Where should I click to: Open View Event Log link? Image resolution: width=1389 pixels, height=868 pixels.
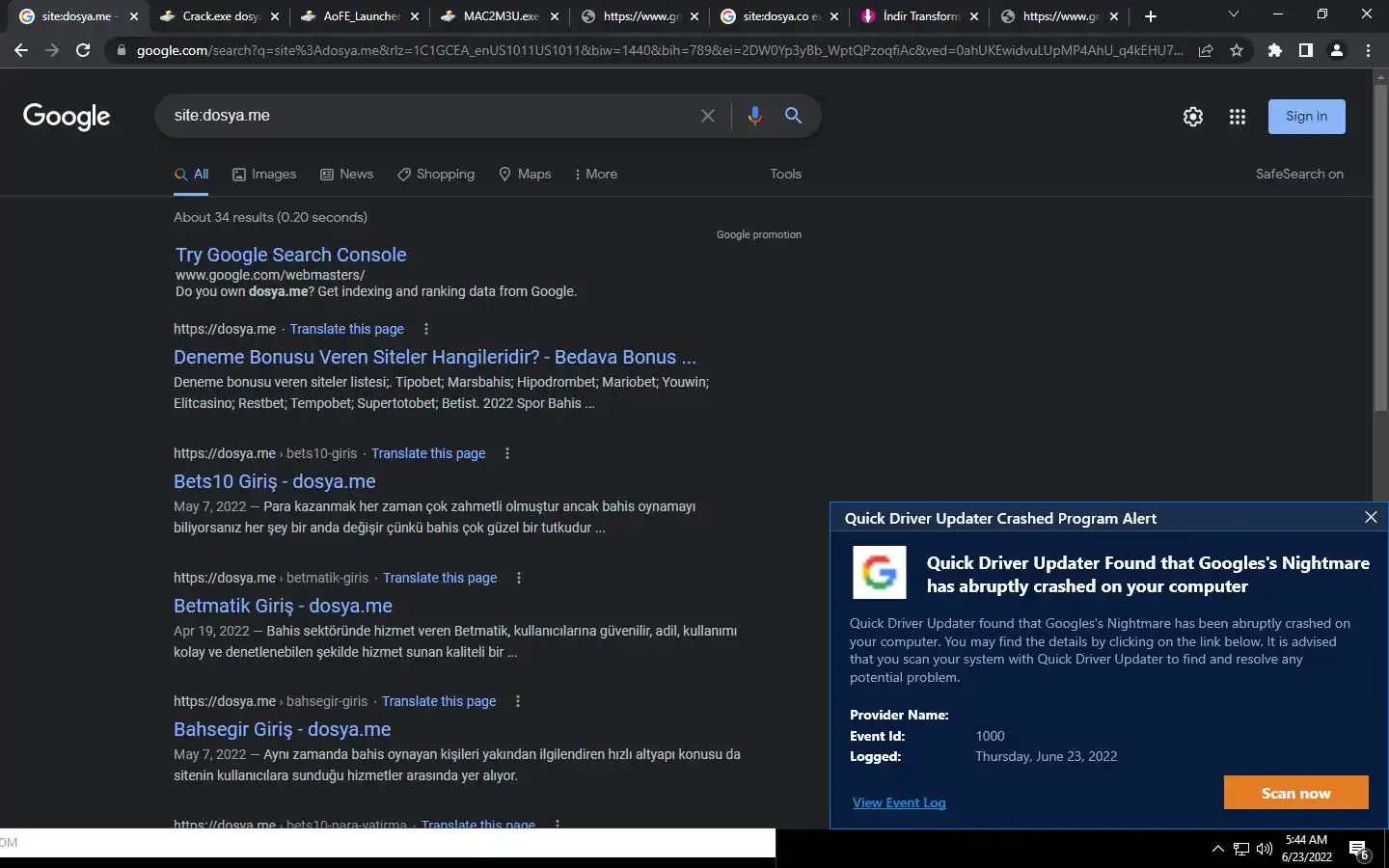tap(899, 802)
